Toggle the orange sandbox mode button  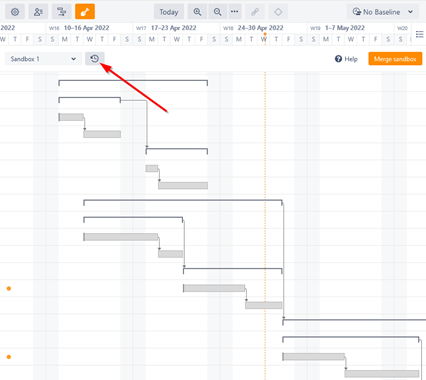coord(85,12)
